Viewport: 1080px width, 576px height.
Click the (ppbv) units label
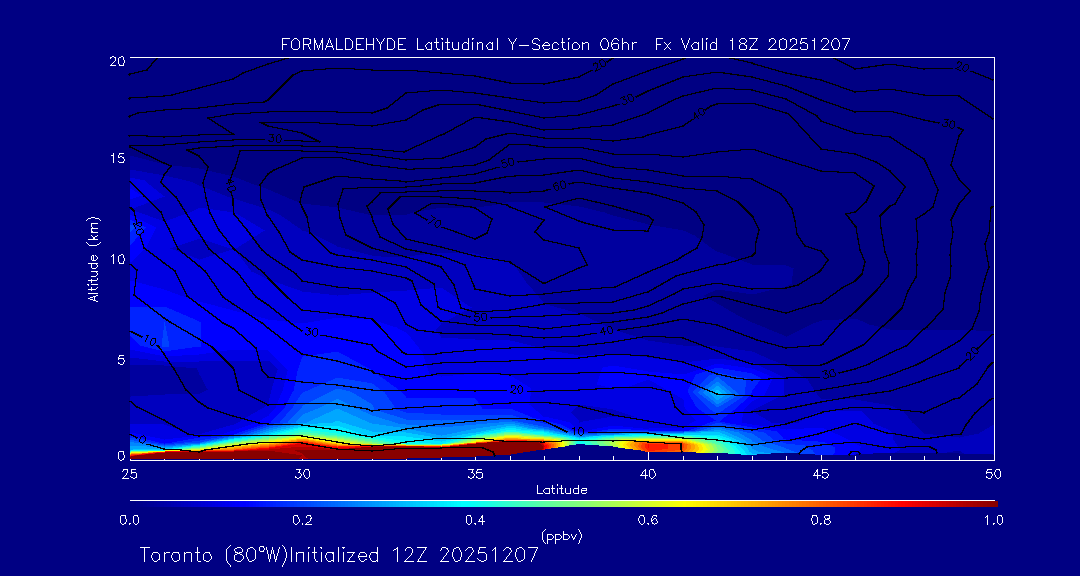[561, 536]
